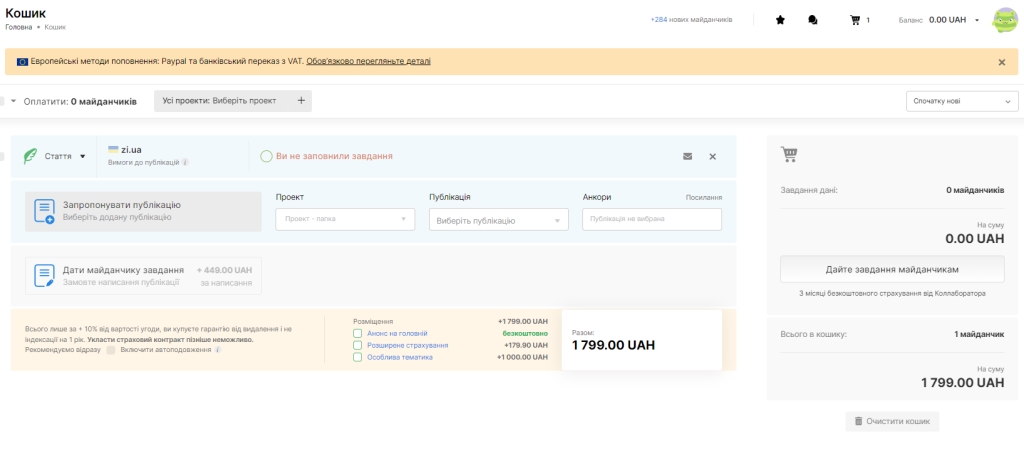
Task: Select the Усі проекти tab
Action: tap(220, 101)
